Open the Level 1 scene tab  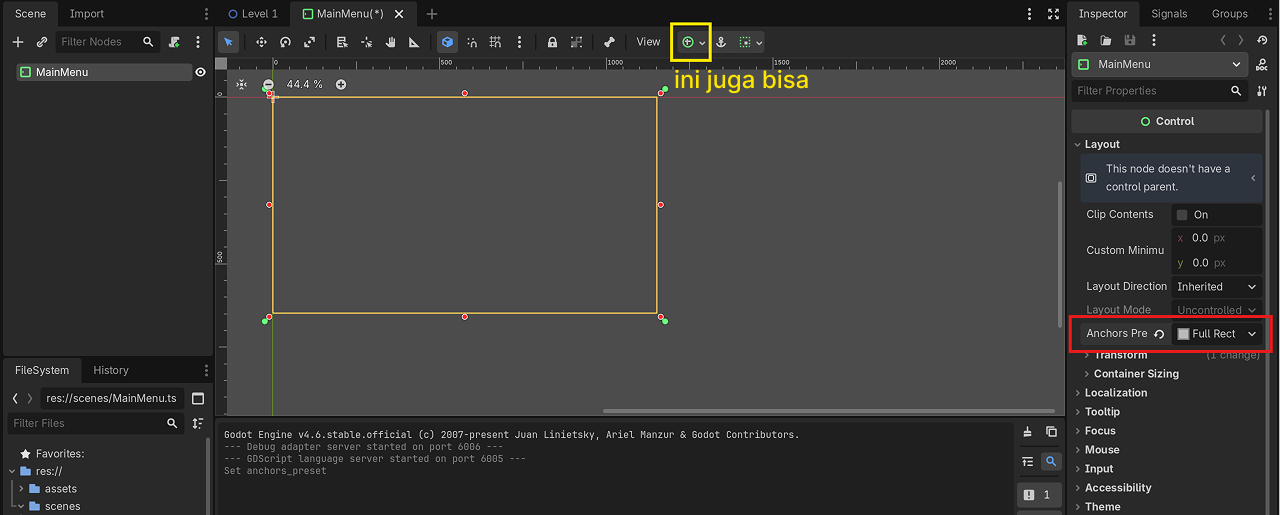click(252, 14)
